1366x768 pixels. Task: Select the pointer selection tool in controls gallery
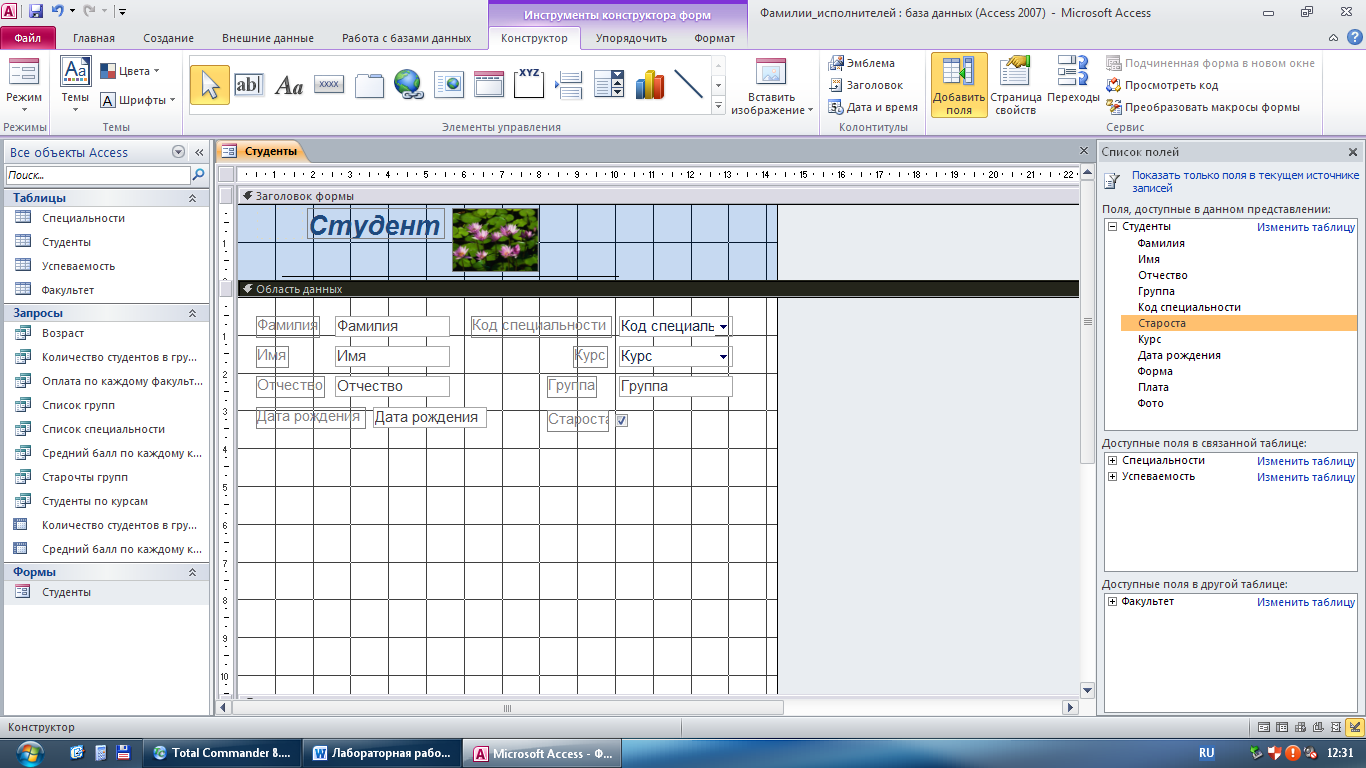pos(209,85)
